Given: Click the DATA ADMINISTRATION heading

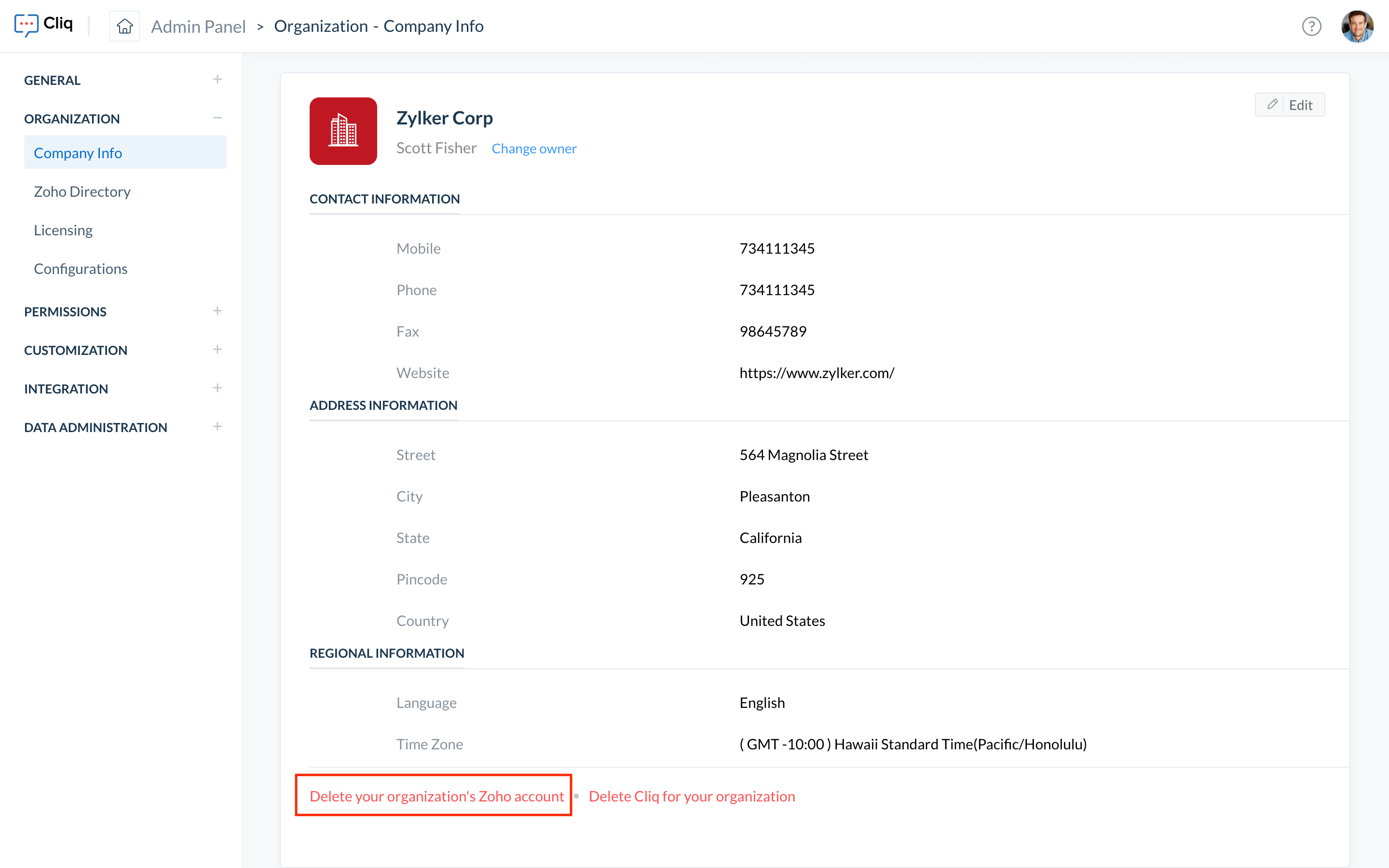Looking at the screenshot, I should click(96, 427).
